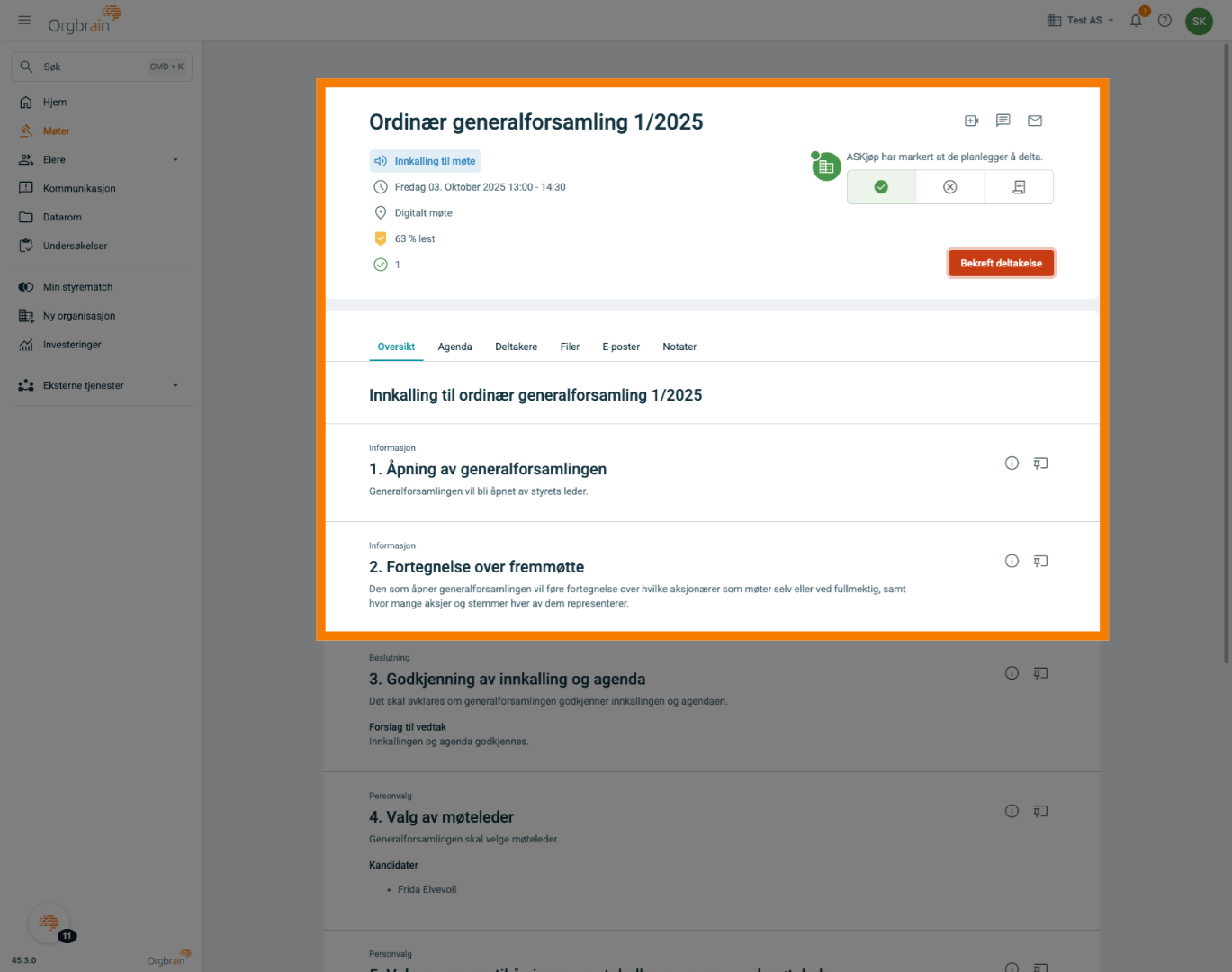The height and width of the screenshot is (972, 1232).
Task: Select the proxy document attendance option
Action: click(1019, 187)
